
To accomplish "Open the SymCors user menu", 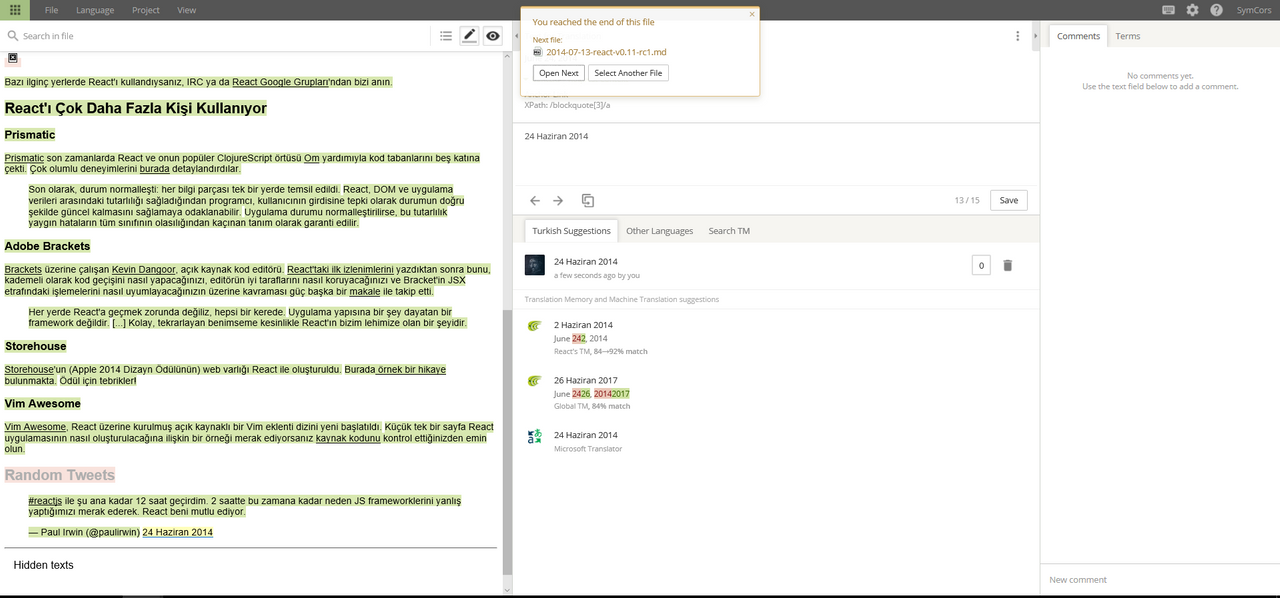I will pos(1253,10).
